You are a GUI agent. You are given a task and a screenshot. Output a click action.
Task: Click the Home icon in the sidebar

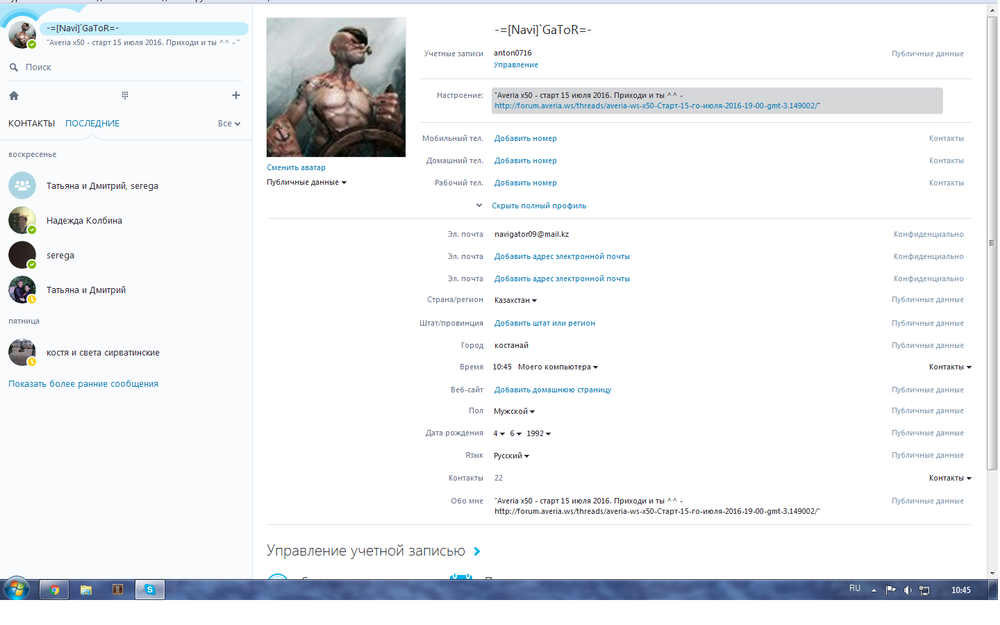pos(14,96)
